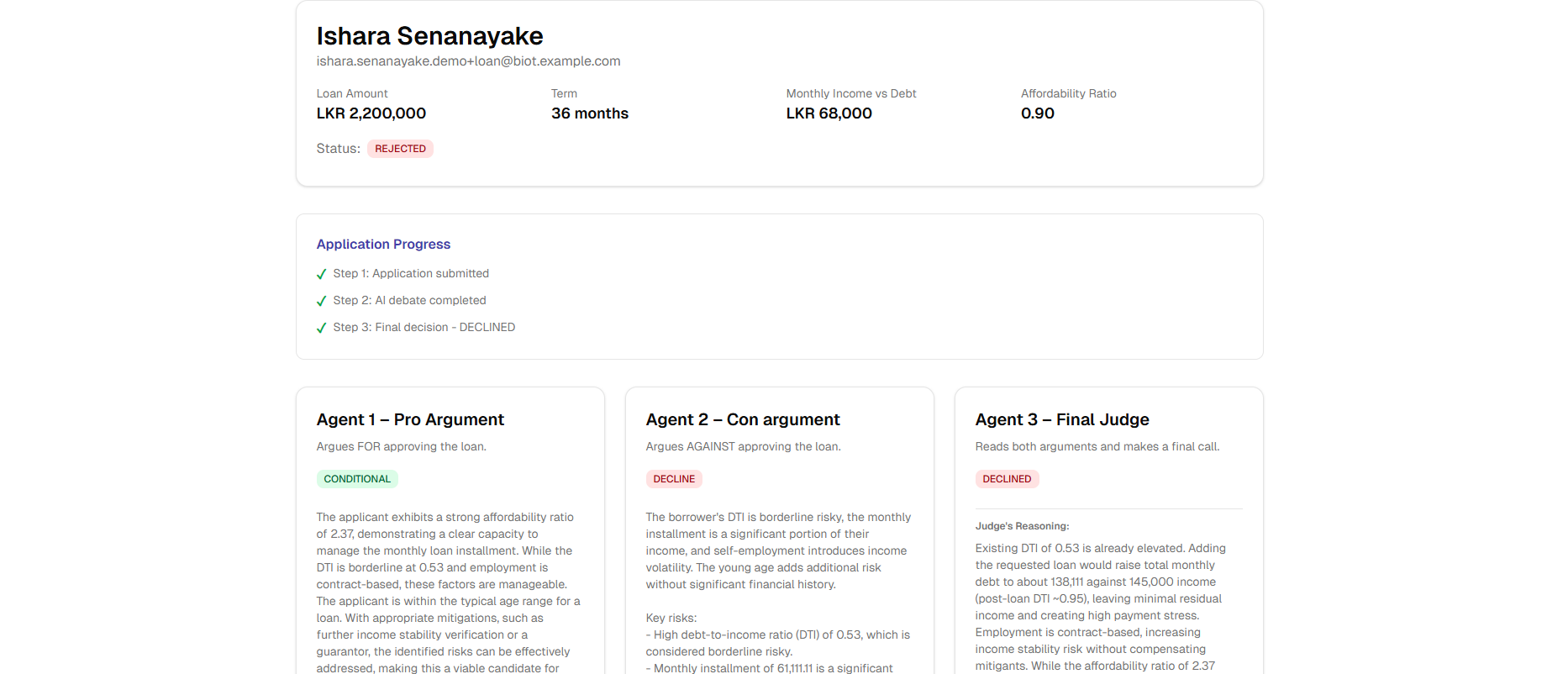Viewport: 1568px width, 674px height.
Task: Click the Application Progress heading
Action: (x=383, y=245)
